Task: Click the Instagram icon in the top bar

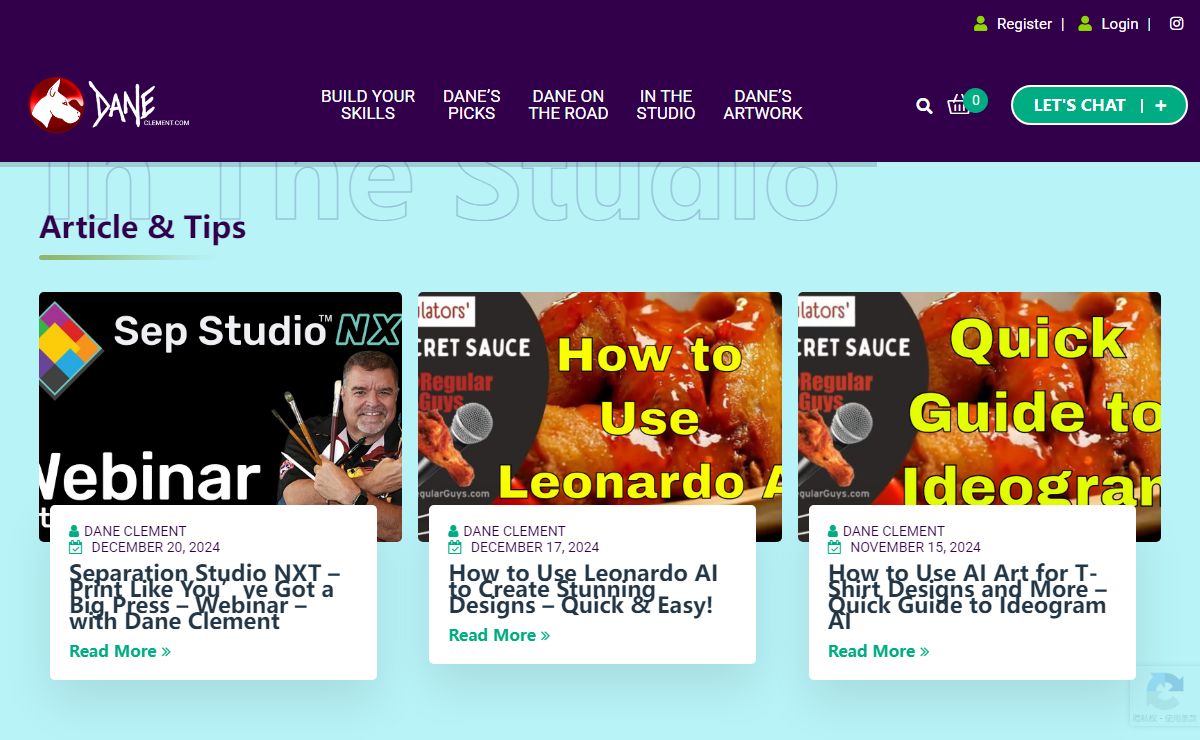Action: click(x=1177, y=24)
